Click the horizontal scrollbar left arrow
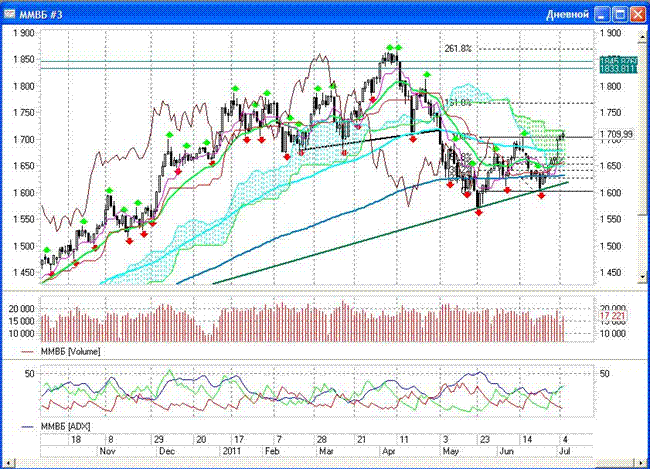The width and height of the screenshot is (650, 469). click(8, 462)
